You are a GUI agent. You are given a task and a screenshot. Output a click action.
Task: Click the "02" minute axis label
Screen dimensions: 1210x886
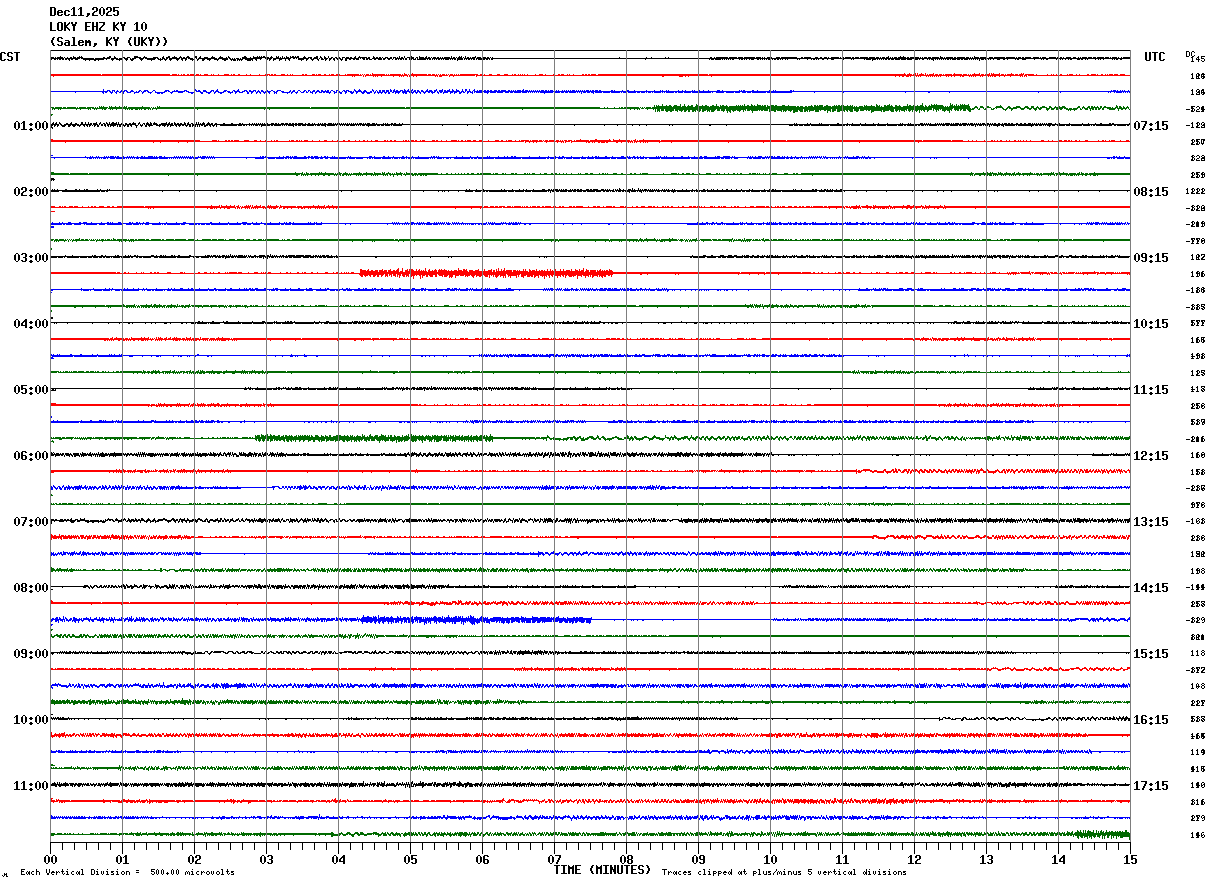click(194, 859)
